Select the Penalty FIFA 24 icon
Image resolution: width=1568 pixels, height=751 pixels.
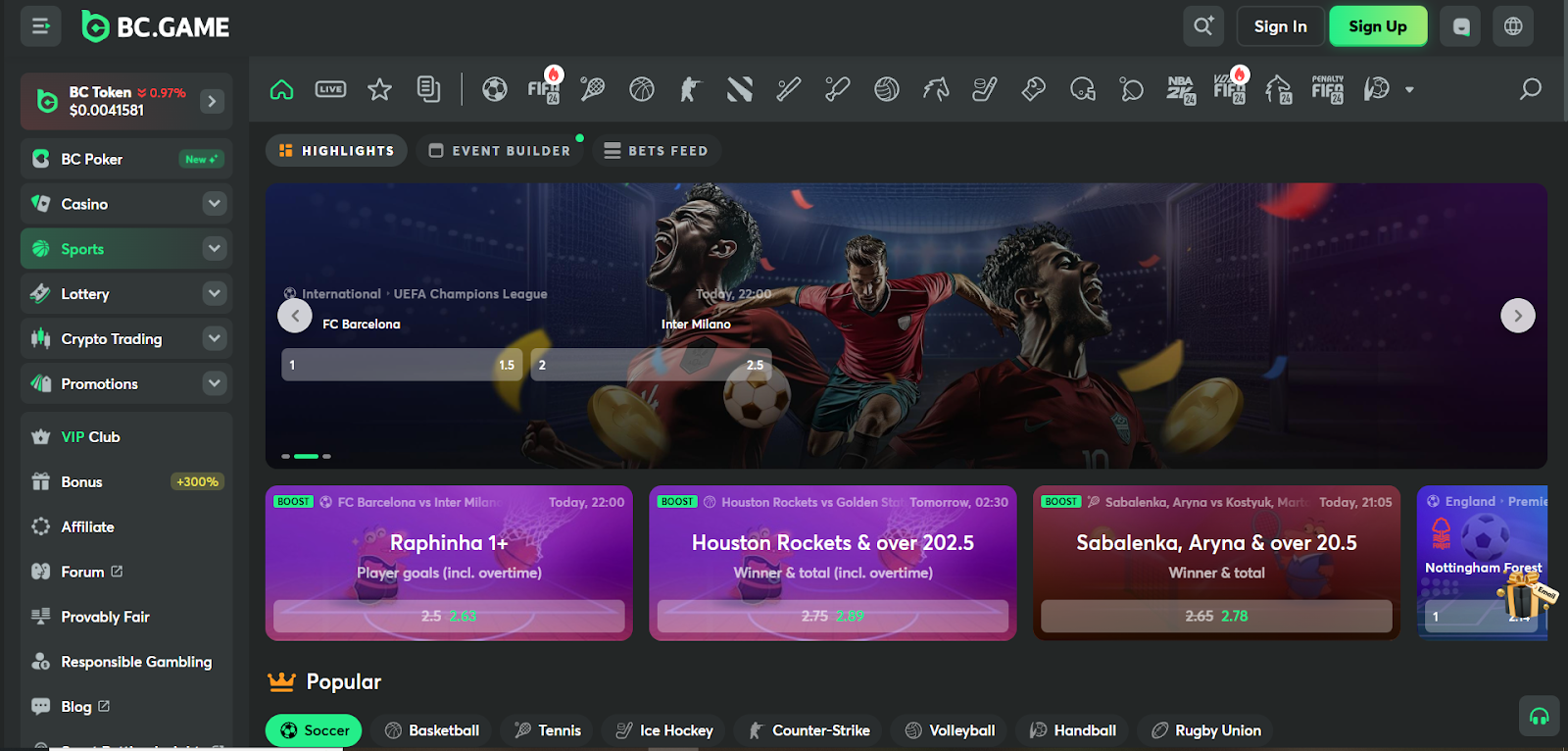1328,89
